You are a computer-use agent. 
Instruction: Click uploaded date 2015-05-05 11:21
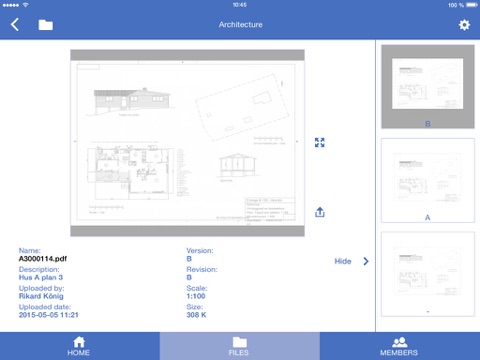pos(49,315)
